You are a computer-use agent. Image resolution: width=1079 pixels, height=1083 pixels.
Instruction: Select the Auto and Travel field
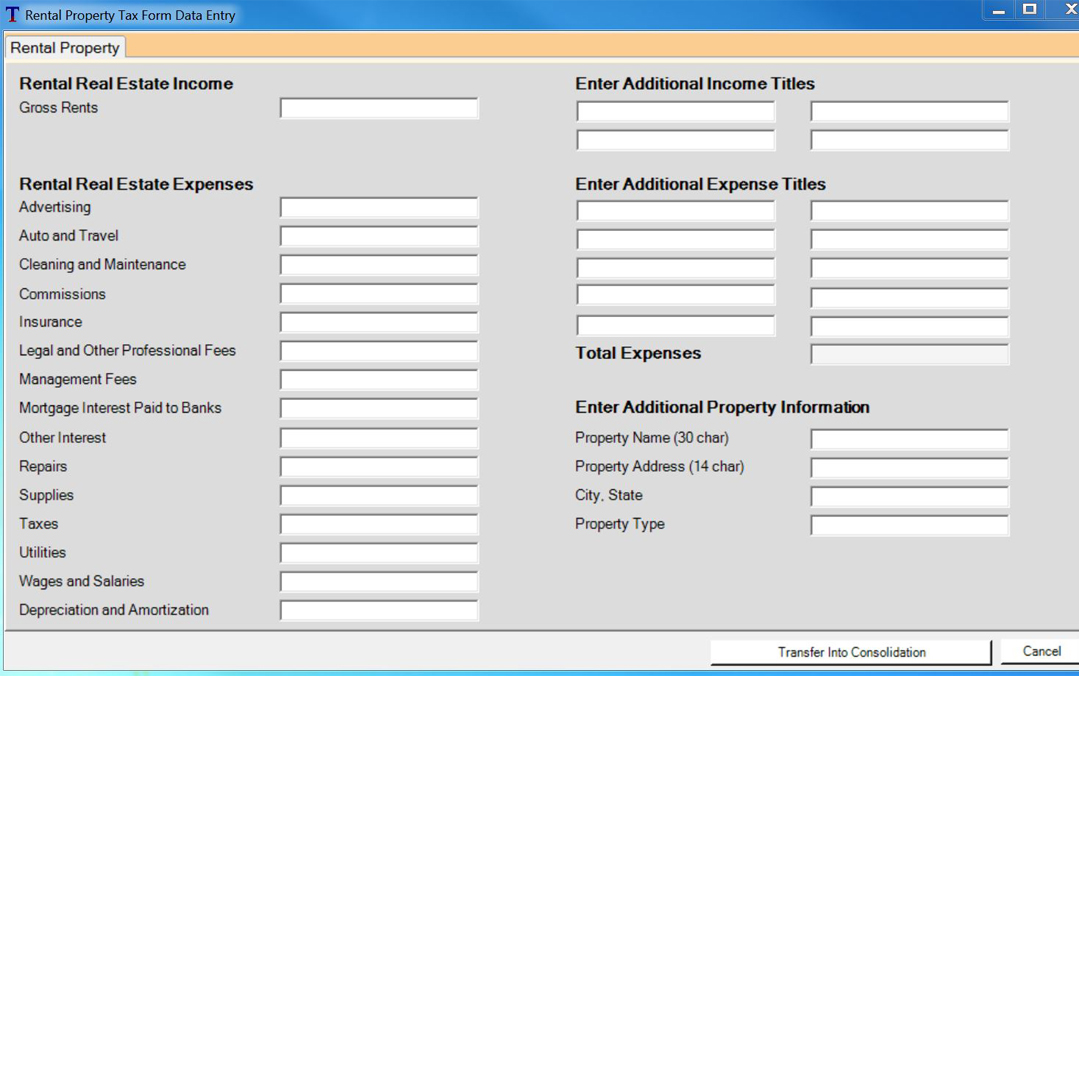(378, 236)
